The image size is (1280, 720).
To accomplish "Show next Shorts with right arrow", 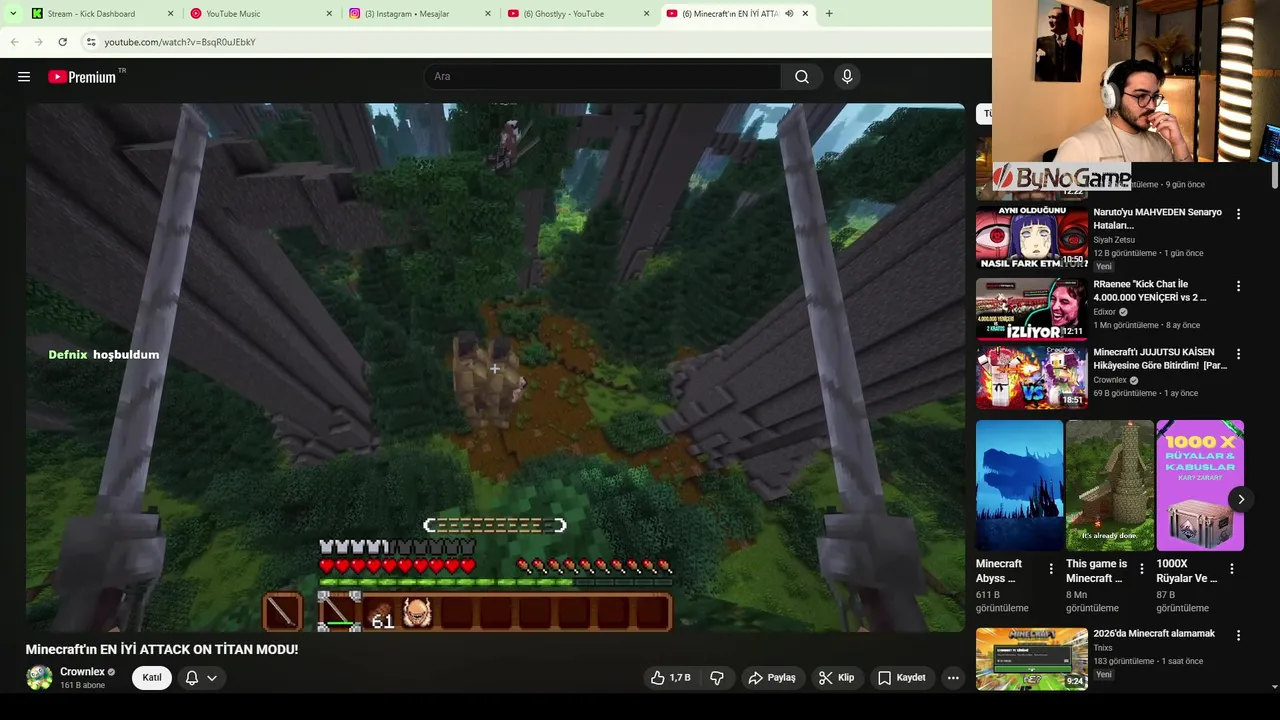I will 1241,499.
